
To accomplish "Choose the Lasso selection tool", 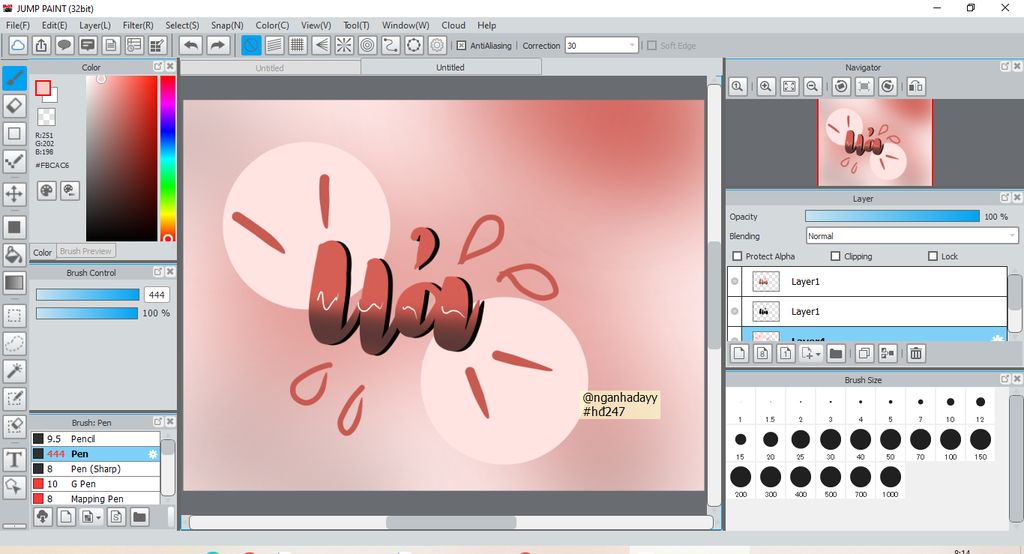I will 14,344.
